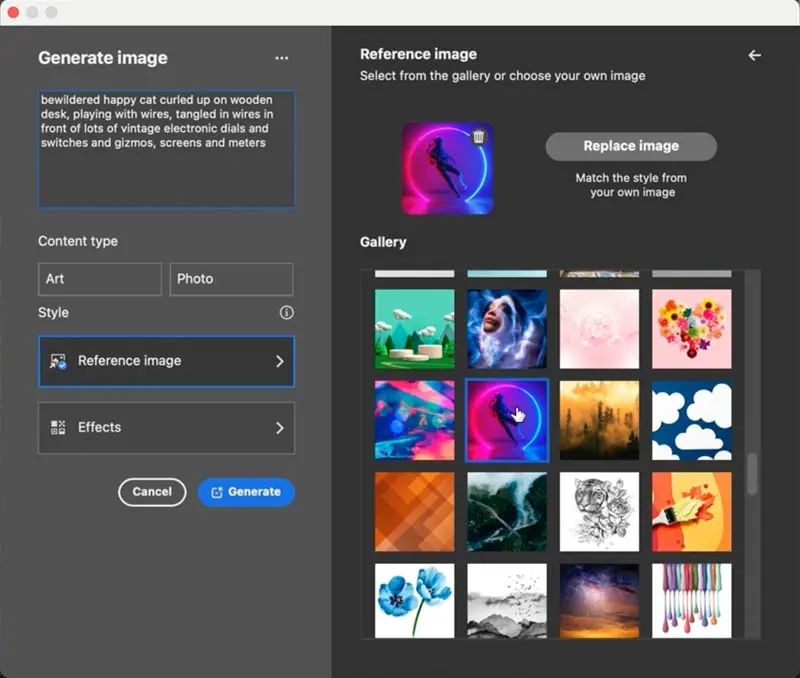This screenshot has height=678, width=800.
Task: Click the Style info icon
Action: pyautogui.click(x=287, y=312)
